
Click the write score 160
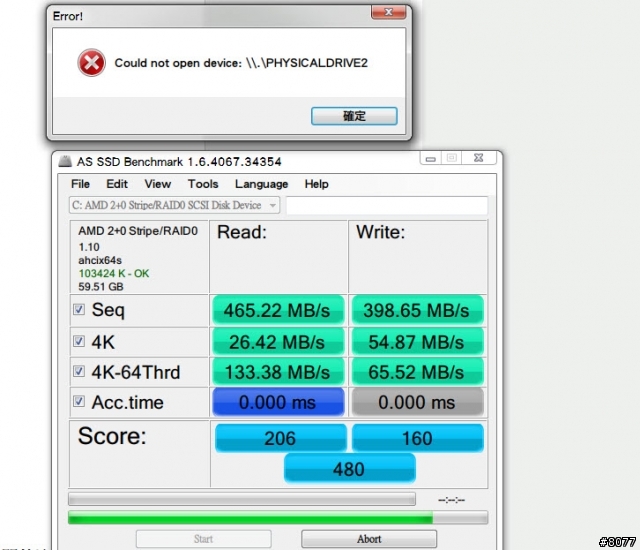[x=418, y=438]
